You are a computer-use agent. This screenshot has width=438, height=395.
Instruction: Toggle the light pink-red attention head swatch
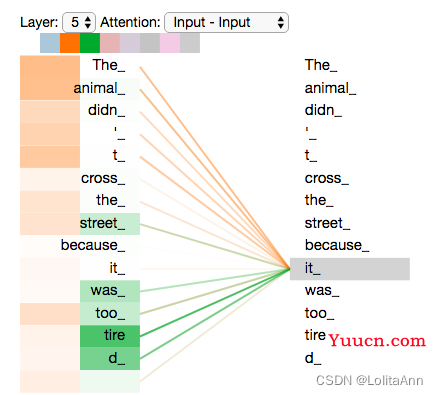click(x=110, y=43)
